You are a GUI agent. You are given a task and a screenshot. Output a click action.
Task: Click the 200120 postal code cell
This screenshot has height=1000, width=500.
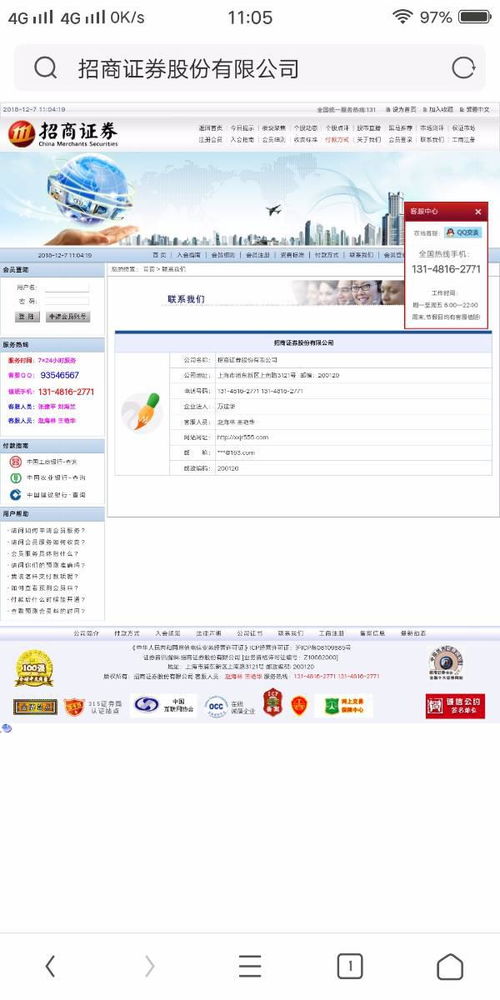pyautogui.click(x=353, y=468)
